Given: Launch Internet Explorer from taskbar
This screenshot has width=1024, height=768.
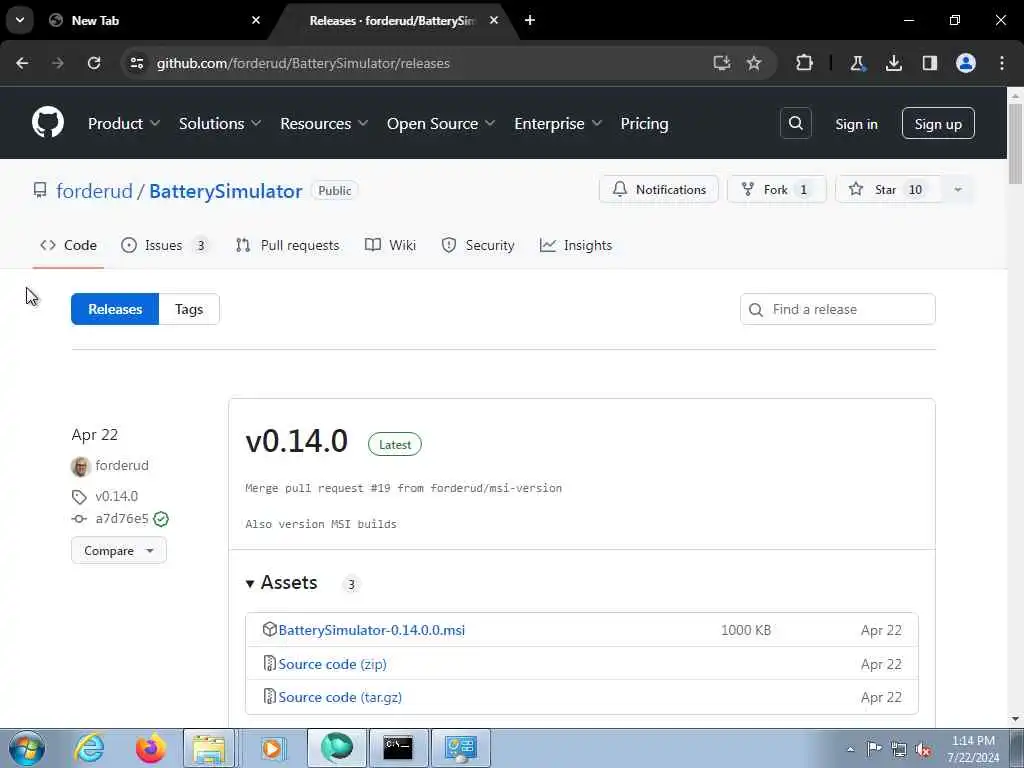Looking at the screenshot, I should (89, 748).
